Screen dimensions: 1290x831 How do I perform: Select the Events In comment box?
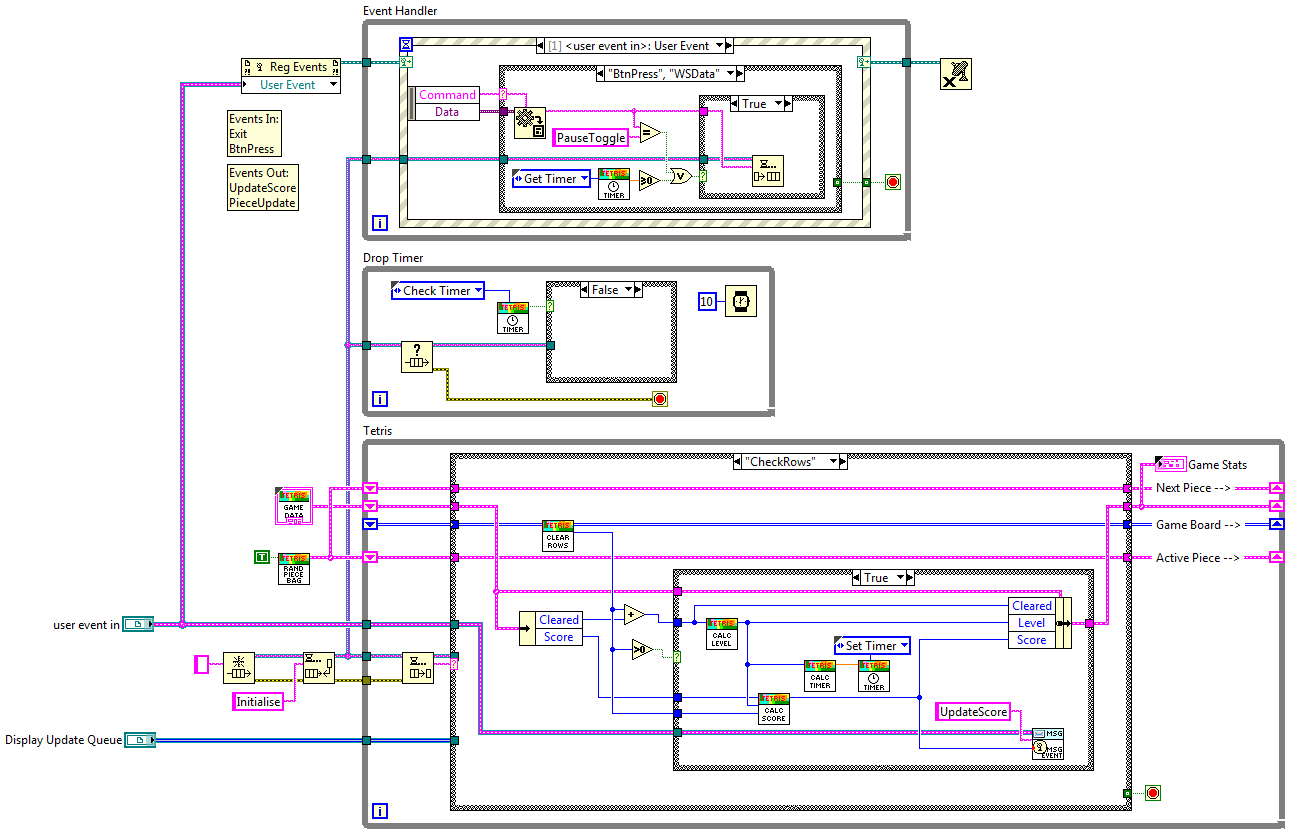coord(254,133)
